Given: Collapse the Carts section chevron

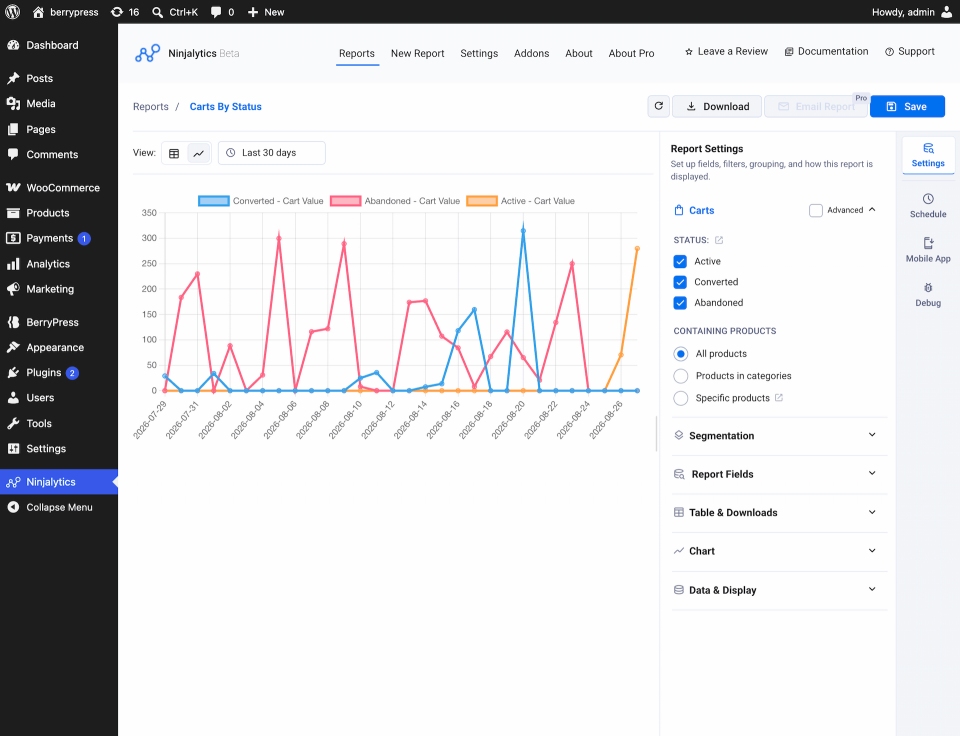Looking at the screenshot, I should pyautogui.click(x=872, y=209).
